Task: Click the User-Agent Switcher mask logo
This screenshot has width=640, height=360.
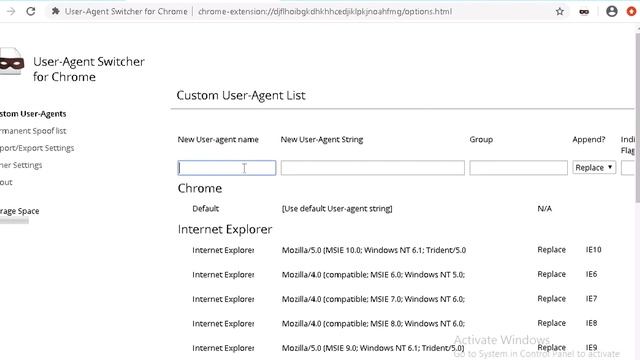Action: [11, 62]
